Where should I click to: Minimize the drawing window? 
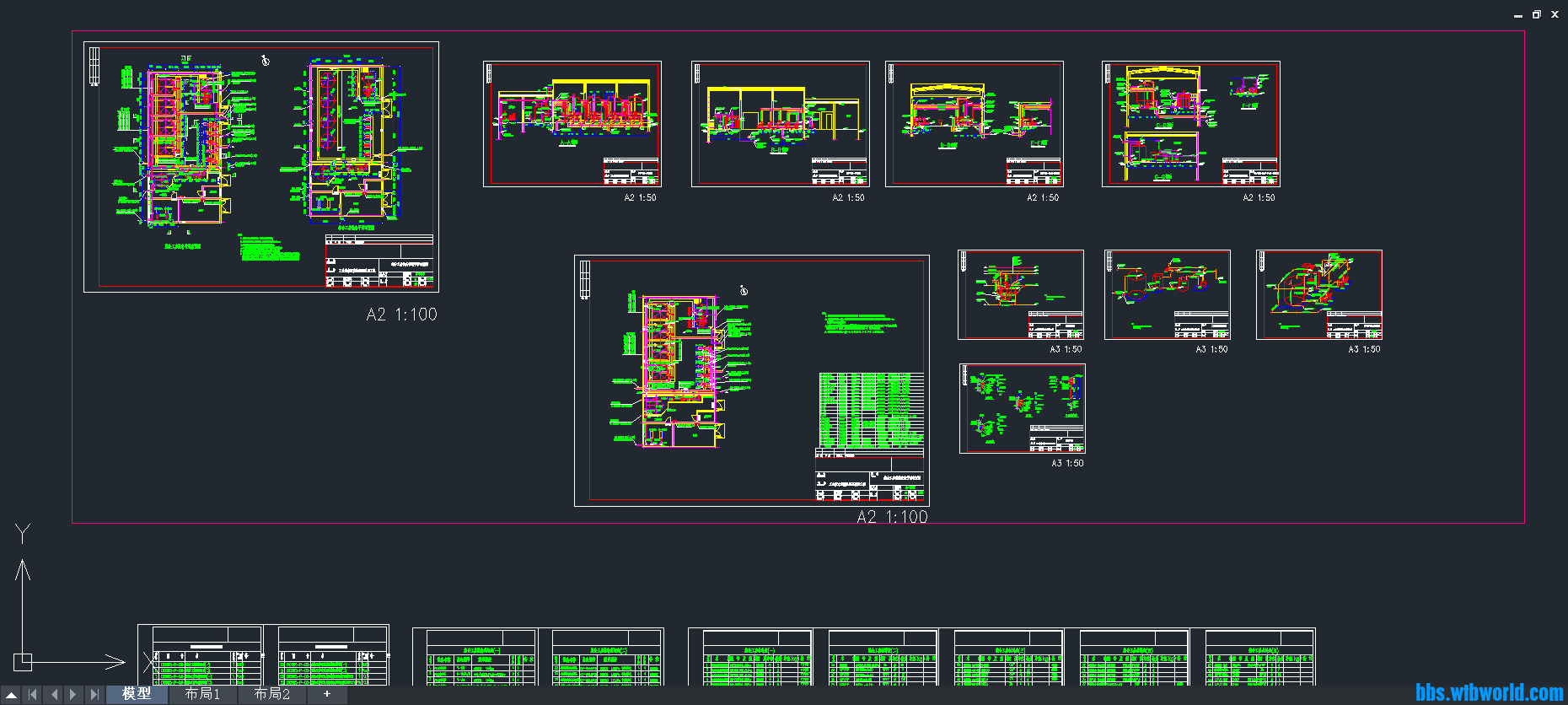click(x=1517, y=15)
